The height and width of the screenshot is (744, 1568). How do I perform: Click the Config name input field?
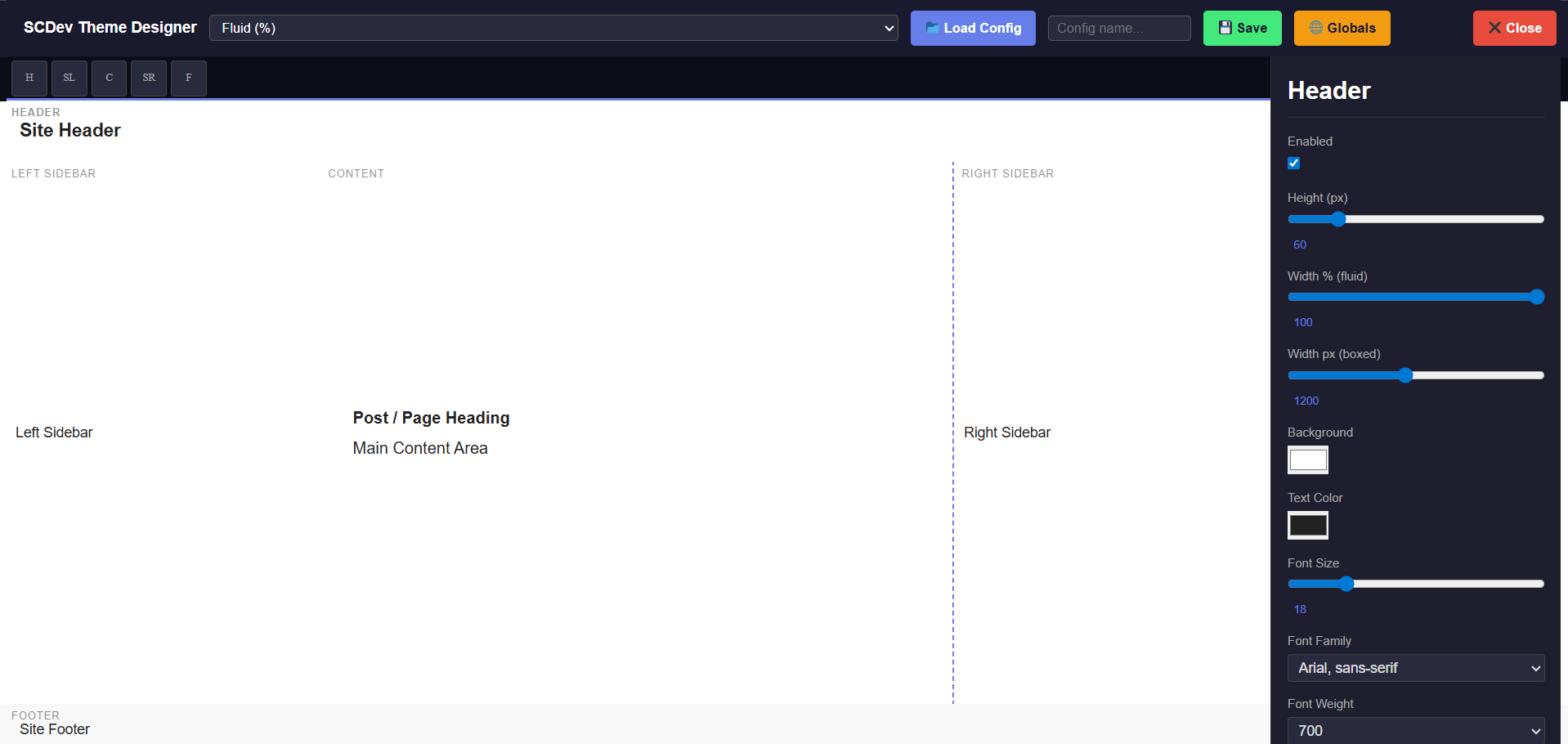(1119, 28)
